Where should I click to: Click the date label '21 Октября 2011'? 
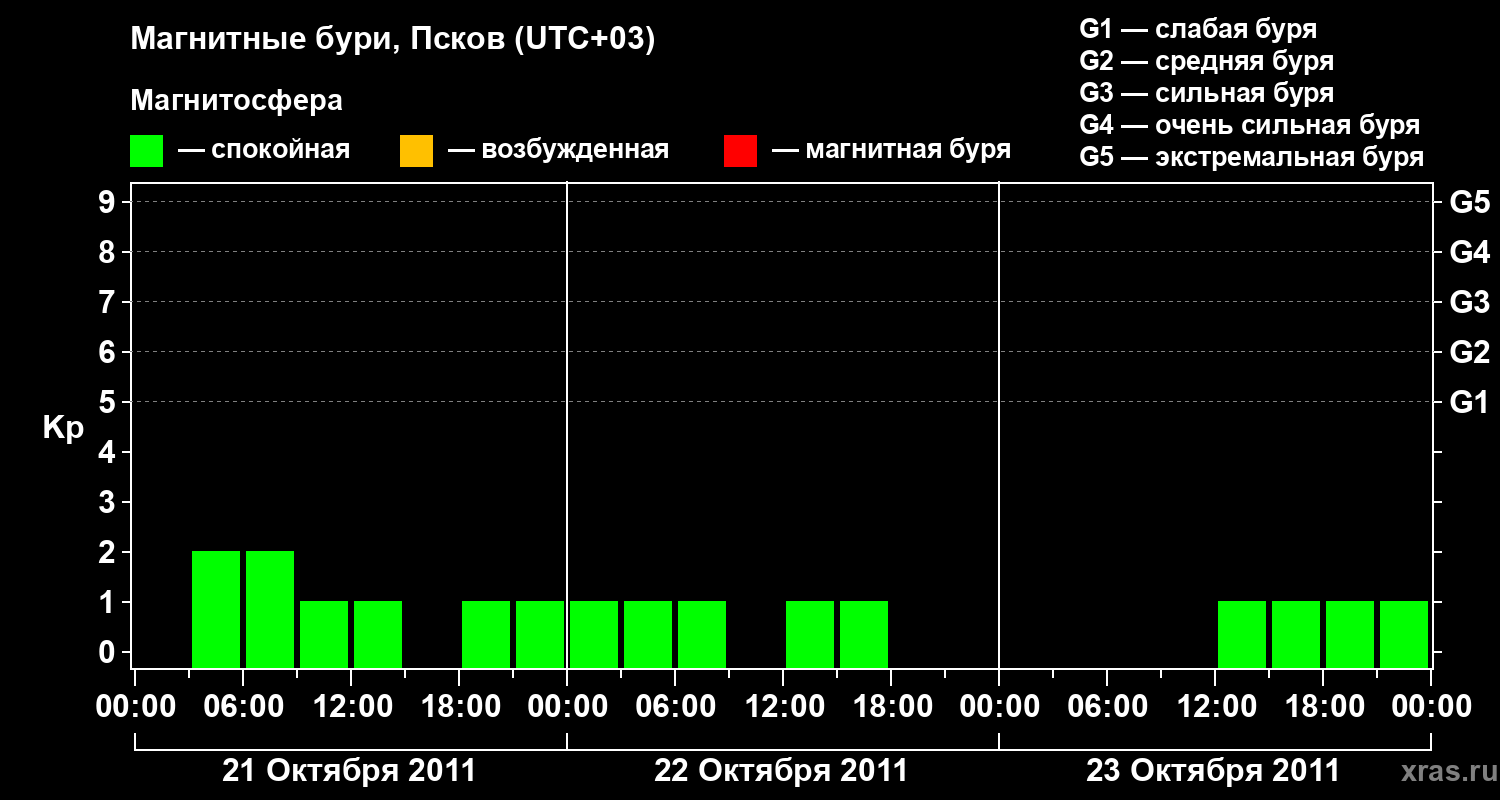tap(349, 771)
